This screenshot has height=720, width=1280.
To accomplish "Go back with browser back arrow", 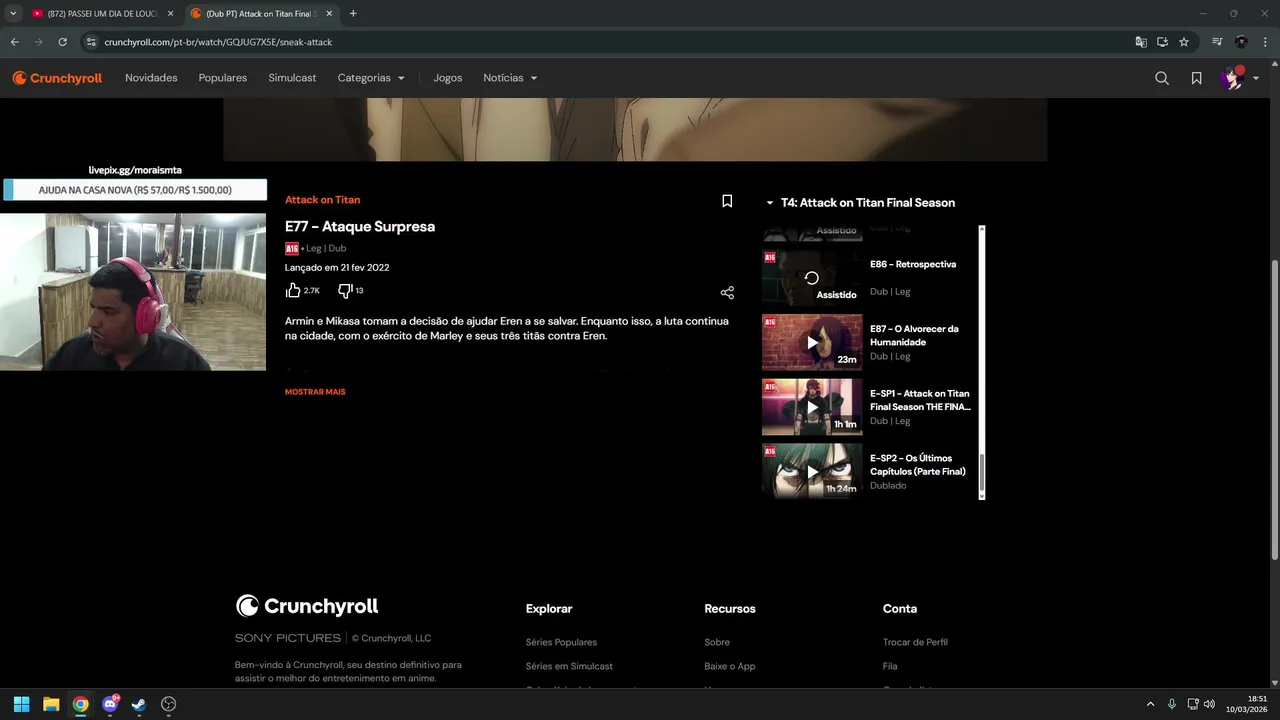I will click(14, 42).
